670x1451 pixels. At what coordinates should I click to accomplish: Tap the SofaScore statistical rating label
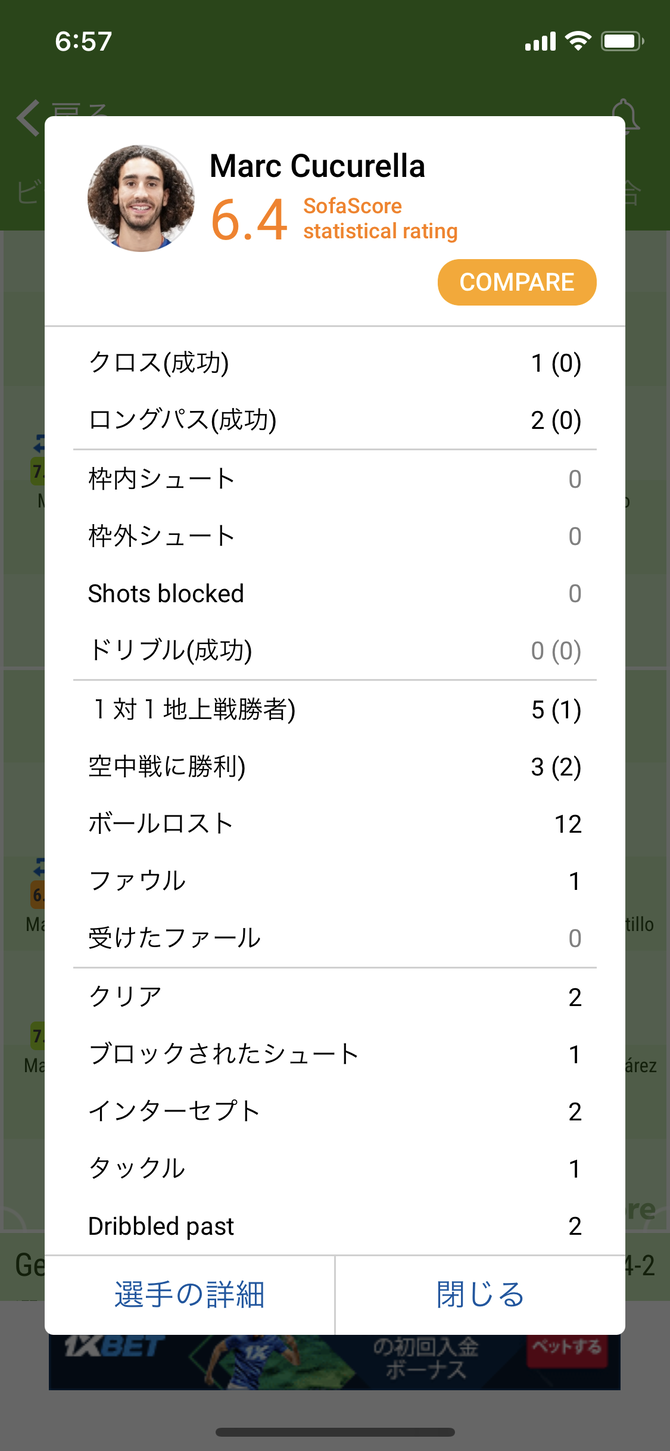380,219
